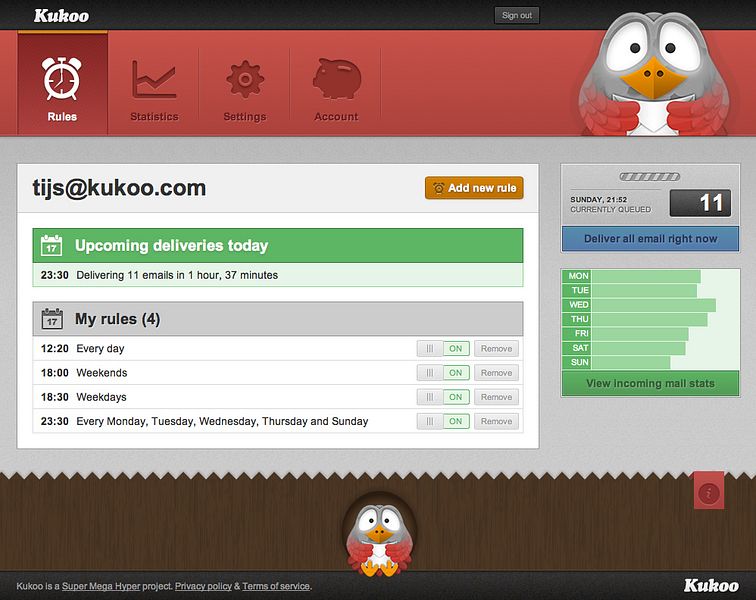
Task: Click the MON bar in mail chart
Action: [x=646, y=276]
